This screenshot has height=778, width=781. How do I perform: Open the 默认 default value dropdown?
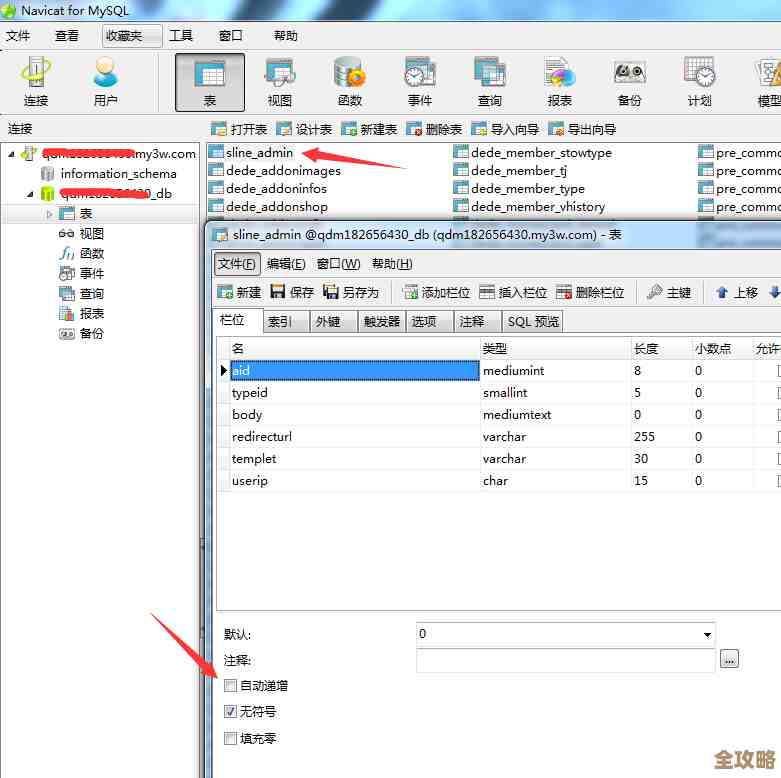coord(707,635)
